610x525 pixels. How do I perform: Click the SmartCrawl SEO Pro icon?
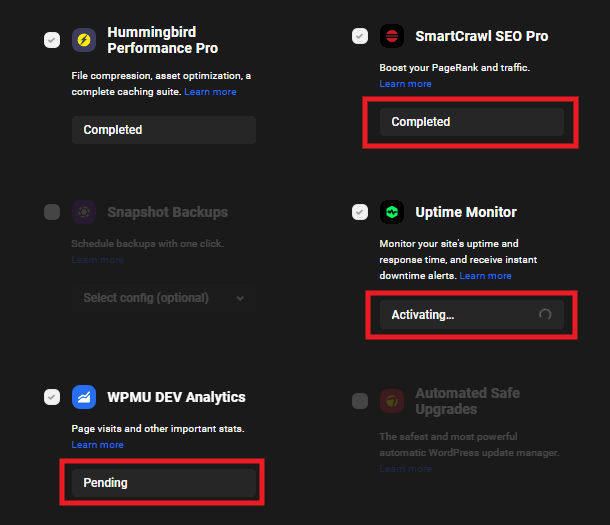pos(392,36)
